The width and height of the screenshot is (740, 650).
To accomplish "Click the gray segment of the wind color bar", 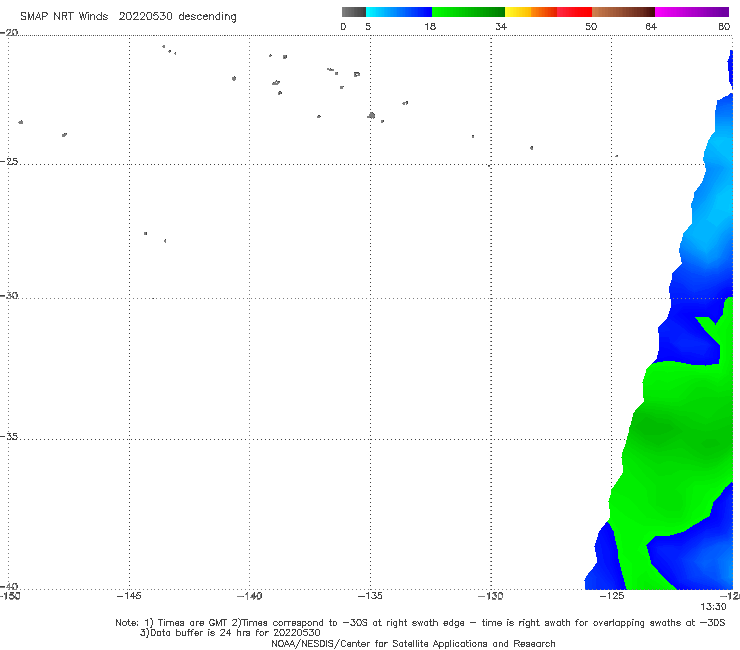I will click(353, 12).
